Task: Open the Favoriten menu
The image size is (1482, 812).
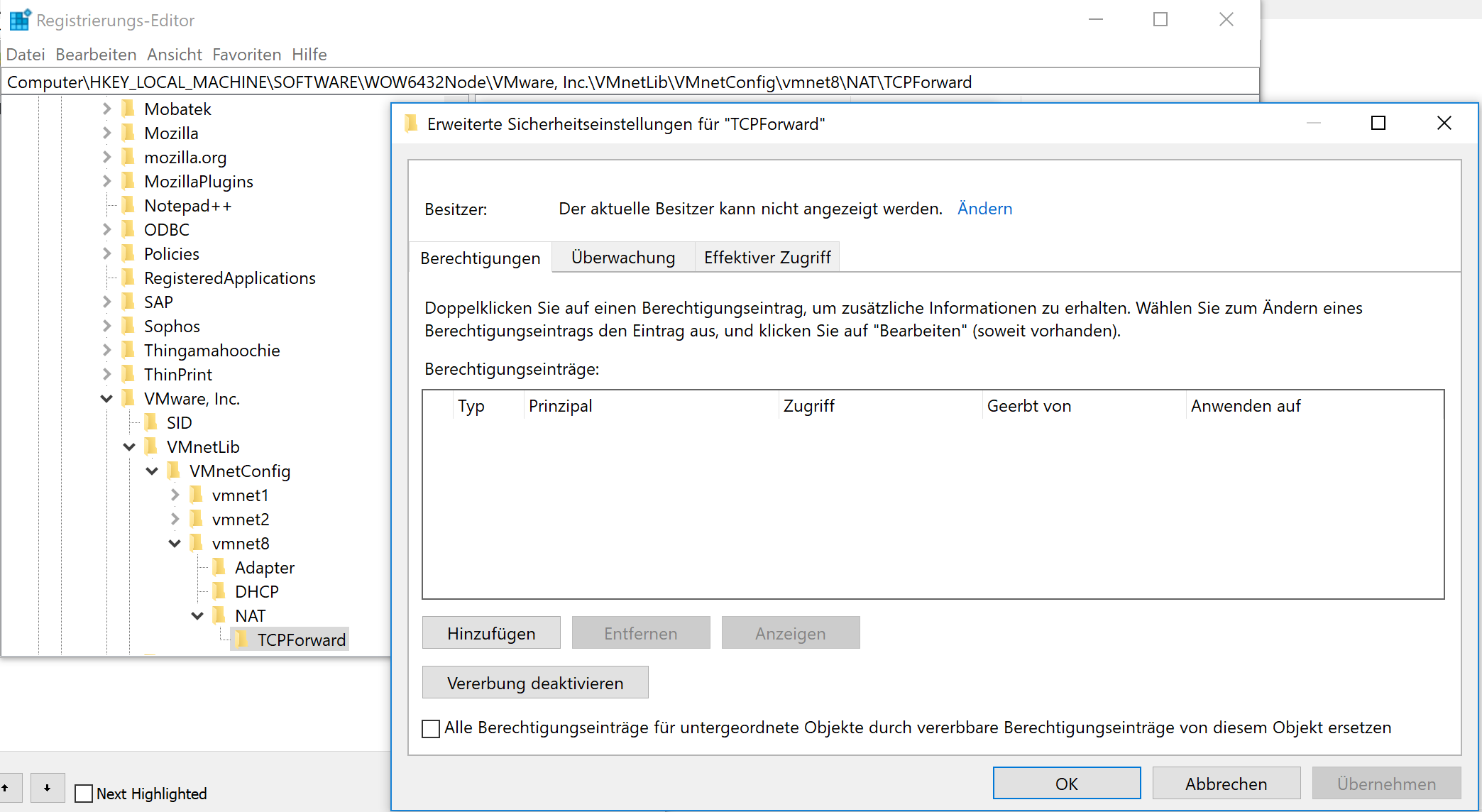Action: point(246,55)
